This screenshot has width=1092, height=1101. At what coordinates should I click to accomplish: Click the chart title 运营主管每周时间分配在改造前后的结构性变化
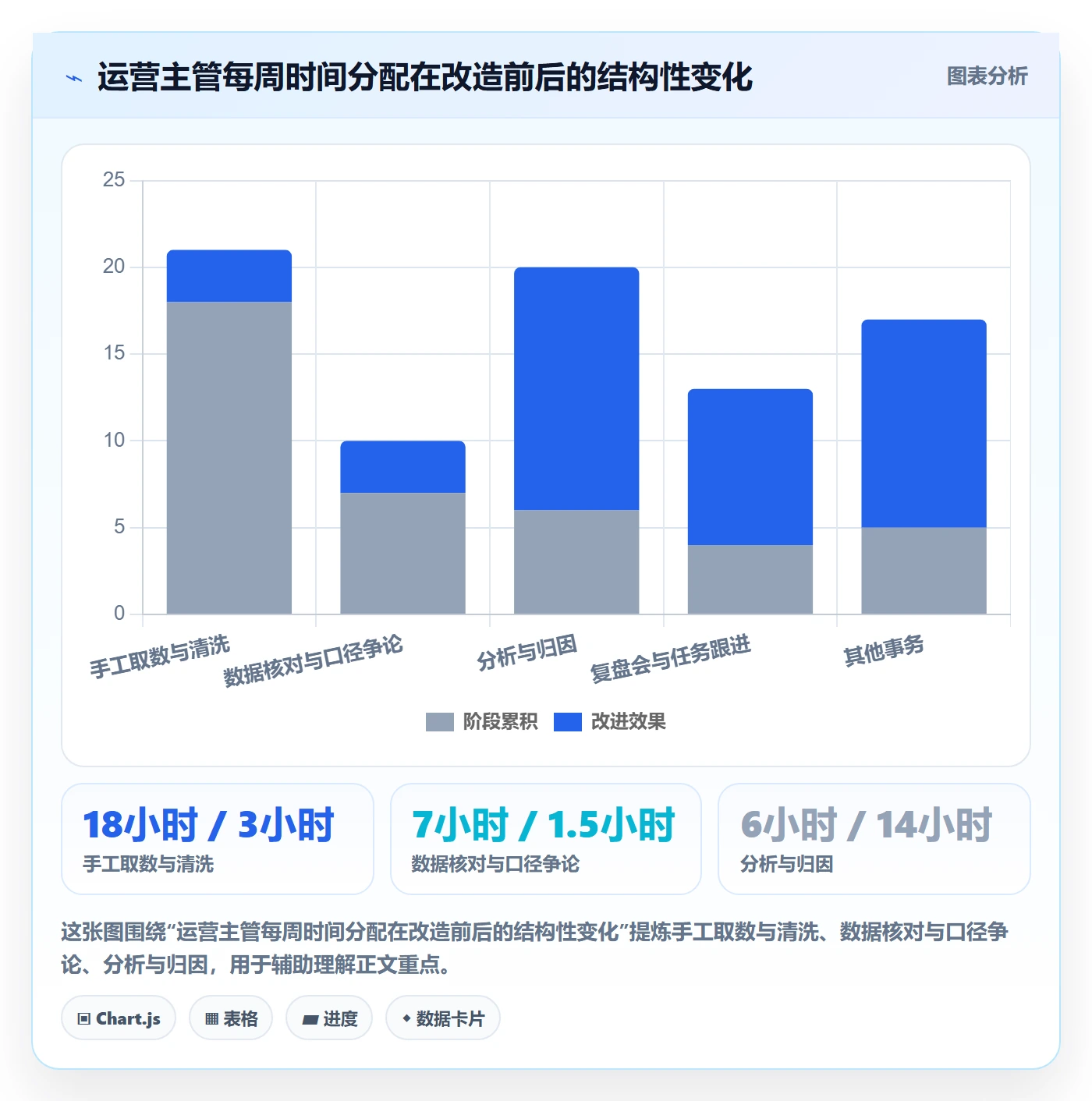[x=425, y=78]
